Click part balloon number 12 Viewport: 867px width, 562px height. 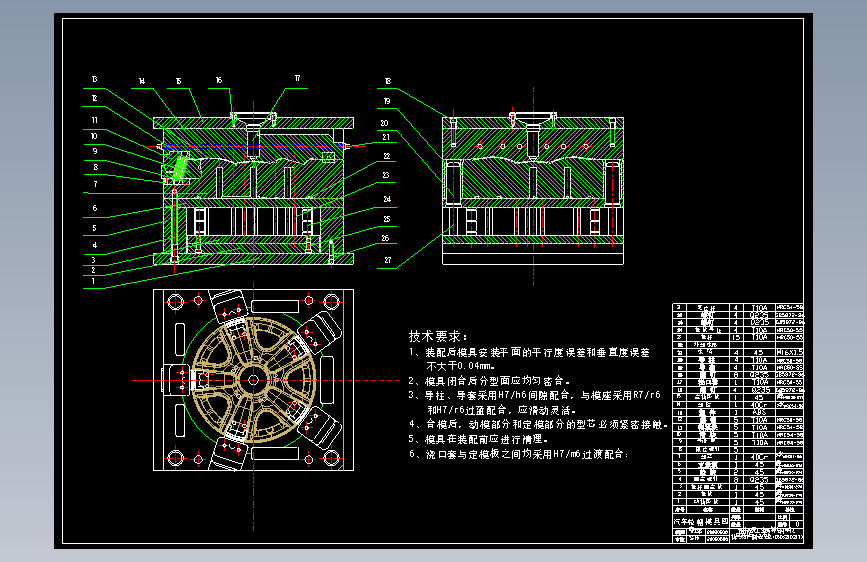tap(95, 98)
